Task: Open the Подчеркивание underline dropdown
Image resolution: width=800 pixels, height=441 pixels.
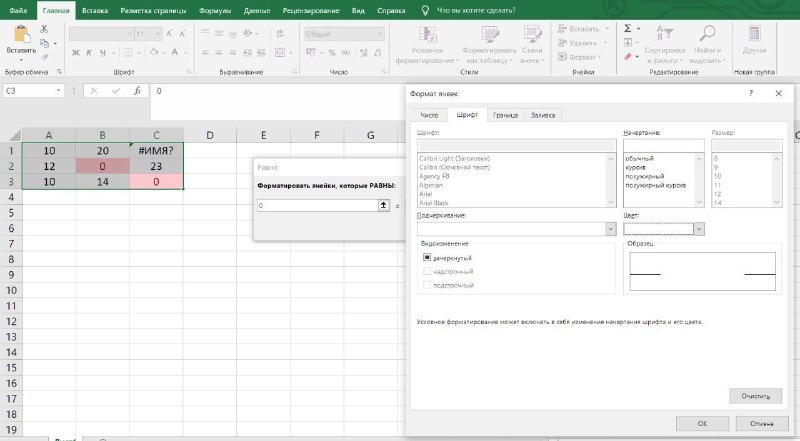Action: [610, 229]
